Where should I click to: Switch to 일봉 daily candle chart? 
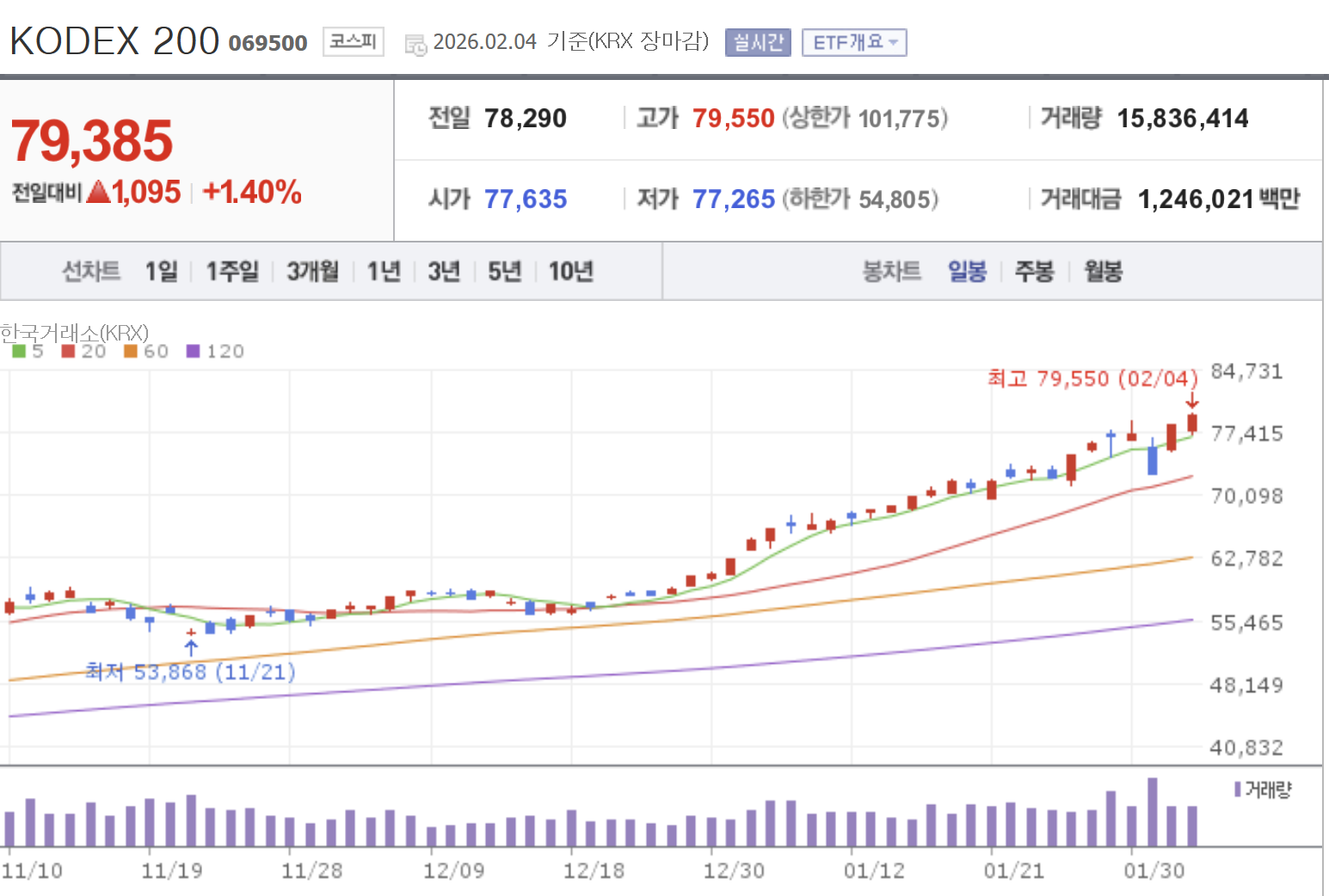967,272
